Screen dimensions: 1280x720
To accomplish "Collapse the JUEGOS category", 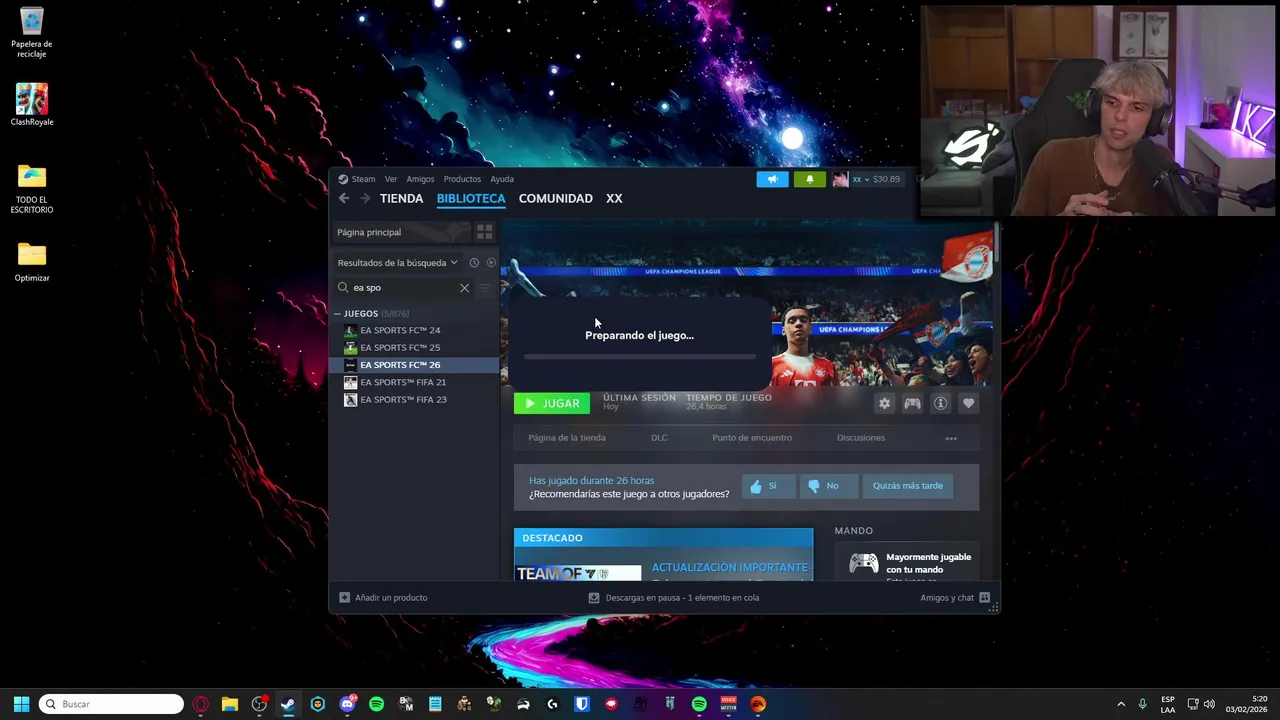I will 338,314.
